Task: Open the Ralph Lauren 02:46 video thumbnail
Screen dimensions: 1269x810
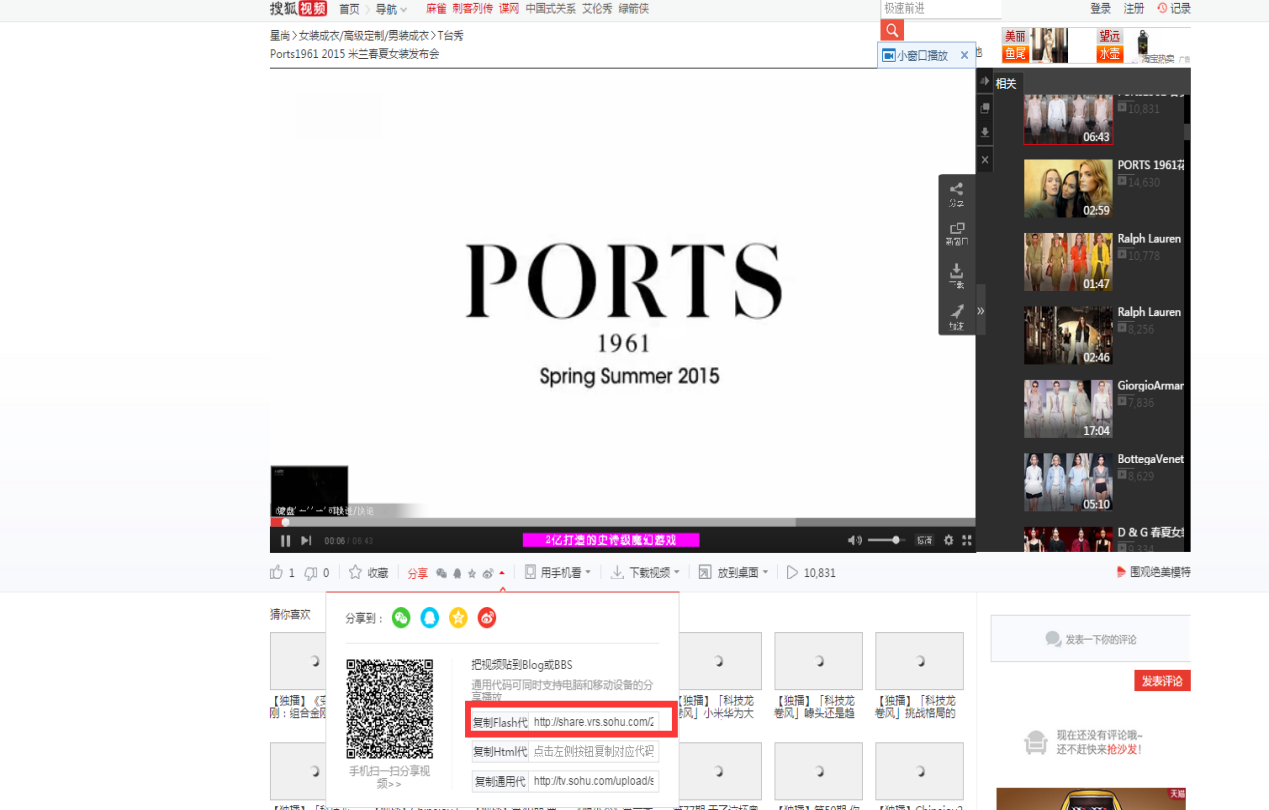Action: [x=1068, y=335]
